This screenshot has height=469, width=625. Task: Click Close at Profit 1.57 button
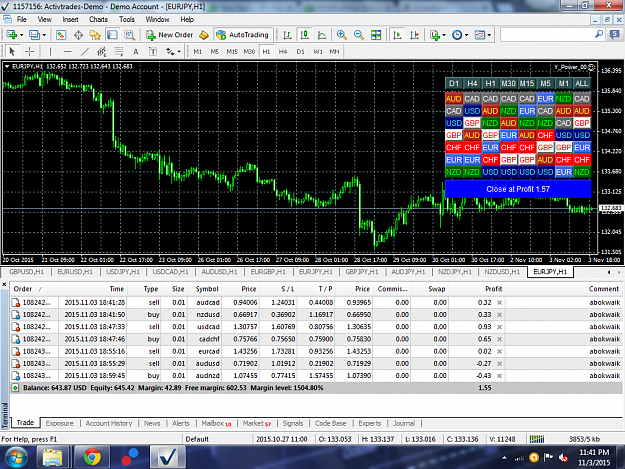(518, 189)
